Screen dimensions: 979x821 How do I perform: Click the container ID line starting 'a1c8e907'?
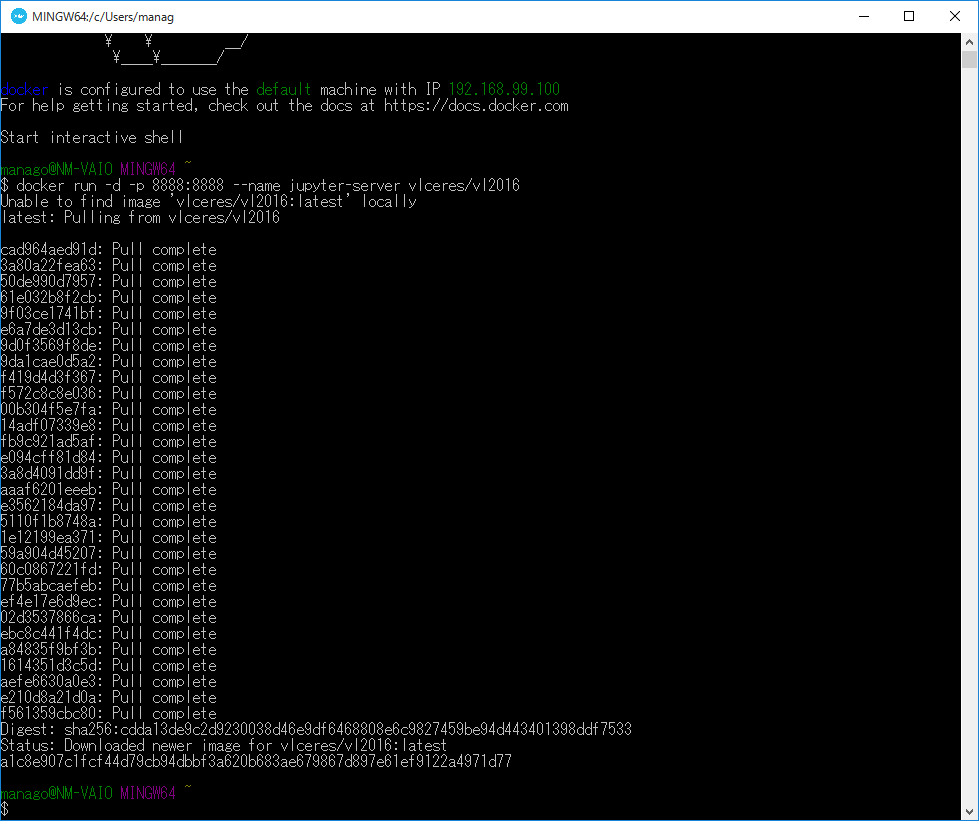256,762
